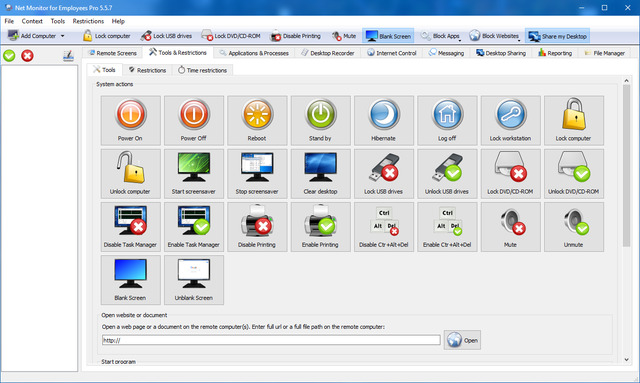The width and height of the screenshot is (640, 383).
Task: Click Disable Printing in top toolbar
Action: coord(296,36)
